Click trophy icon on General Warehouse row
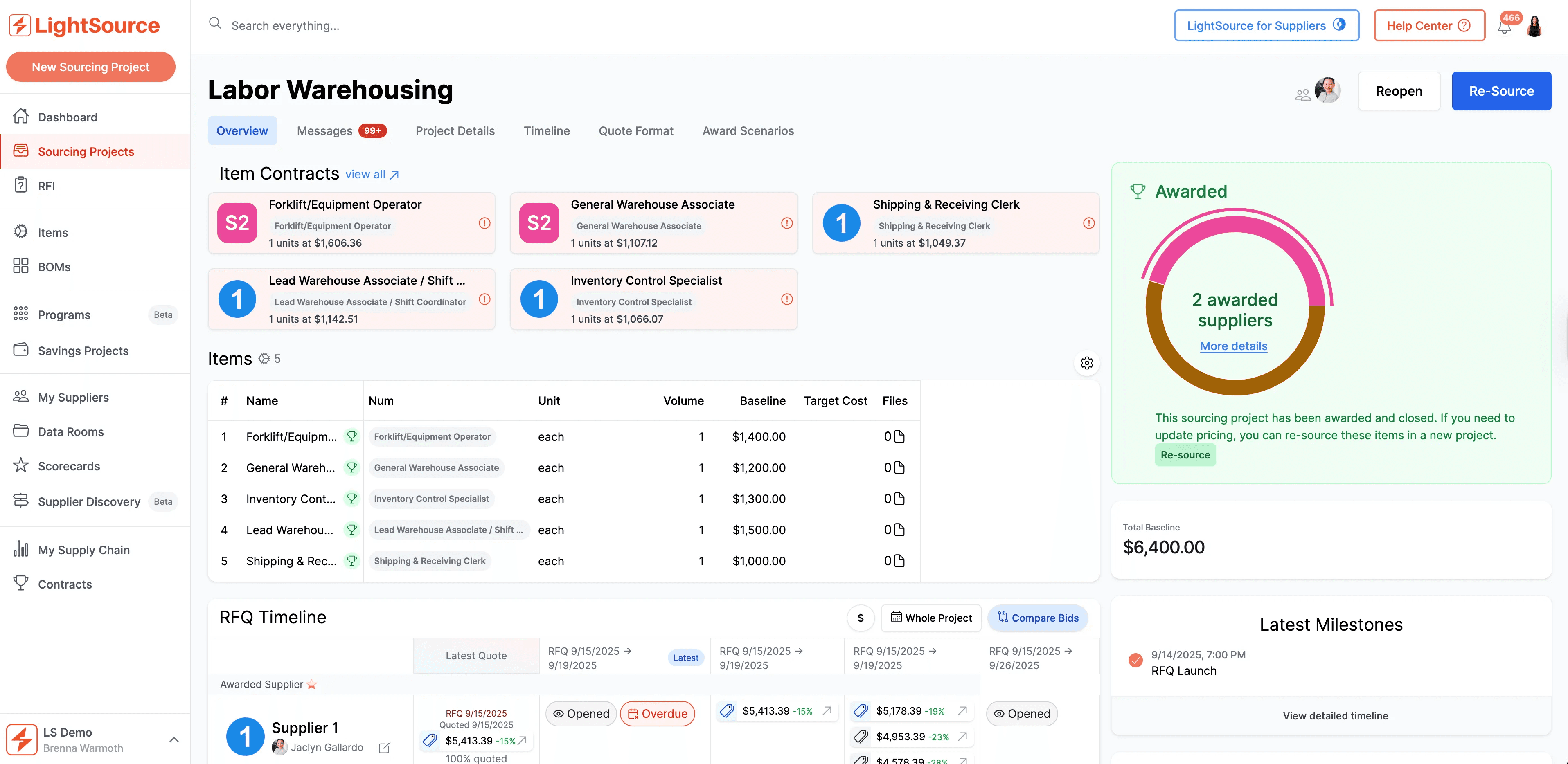The height and width of the screenshot is (764, 1568). pyautogui.click(x=352, y=467)
